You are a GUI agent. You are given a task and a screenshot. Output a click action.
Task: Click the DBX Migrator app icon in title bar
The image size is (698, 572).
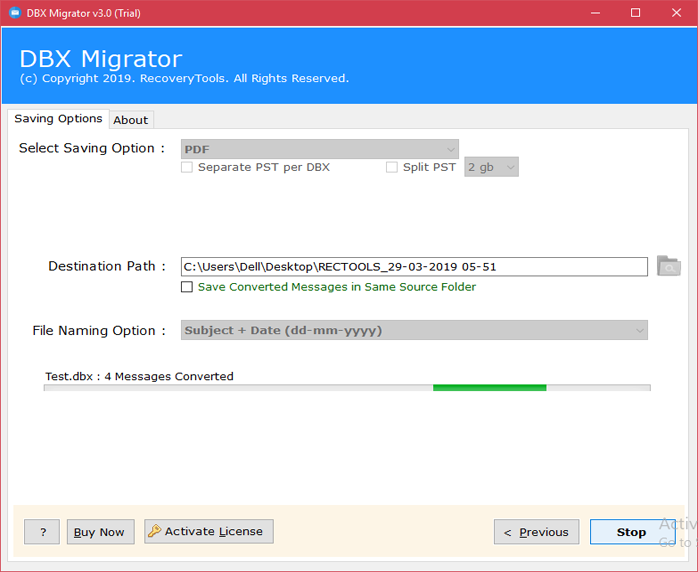pos(15,12)
